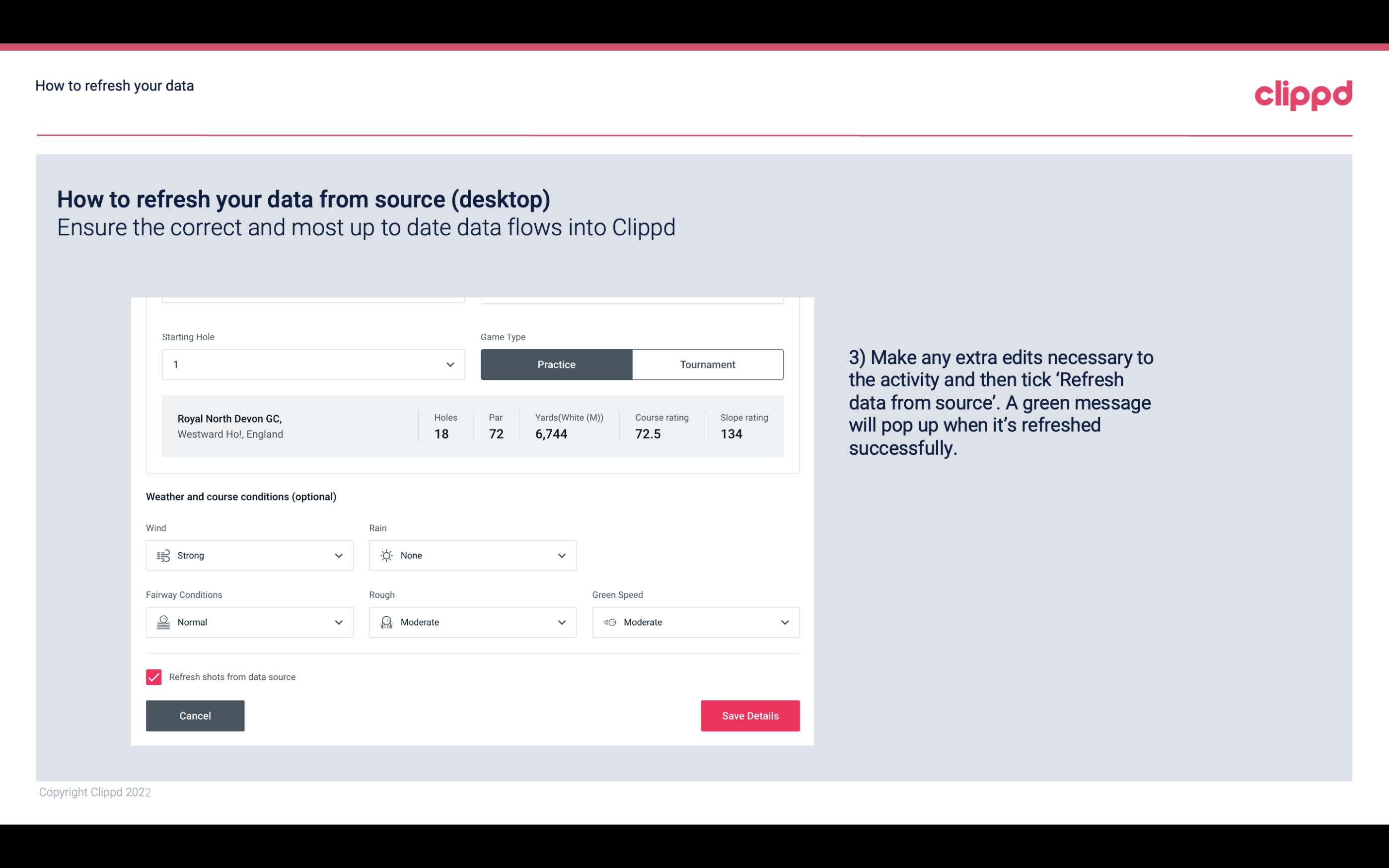
Task: Enable Refresh shots from data source checkbox
Action: [x=153, y=676]
